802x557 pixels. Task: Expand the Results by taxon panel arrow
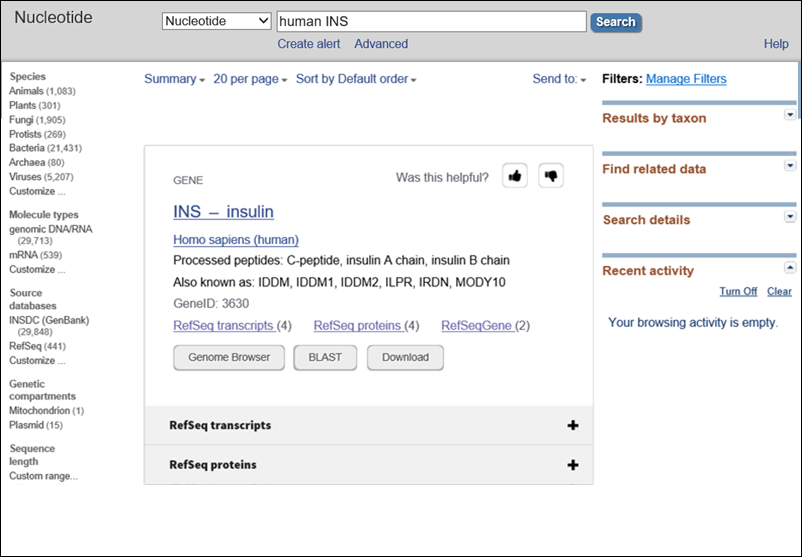coord(790,115)
